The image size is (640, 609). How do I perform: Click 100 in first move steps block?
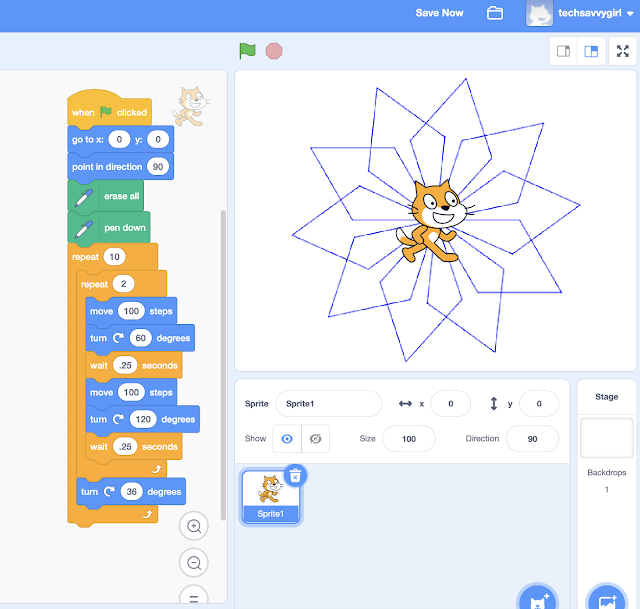pos(131,311)
